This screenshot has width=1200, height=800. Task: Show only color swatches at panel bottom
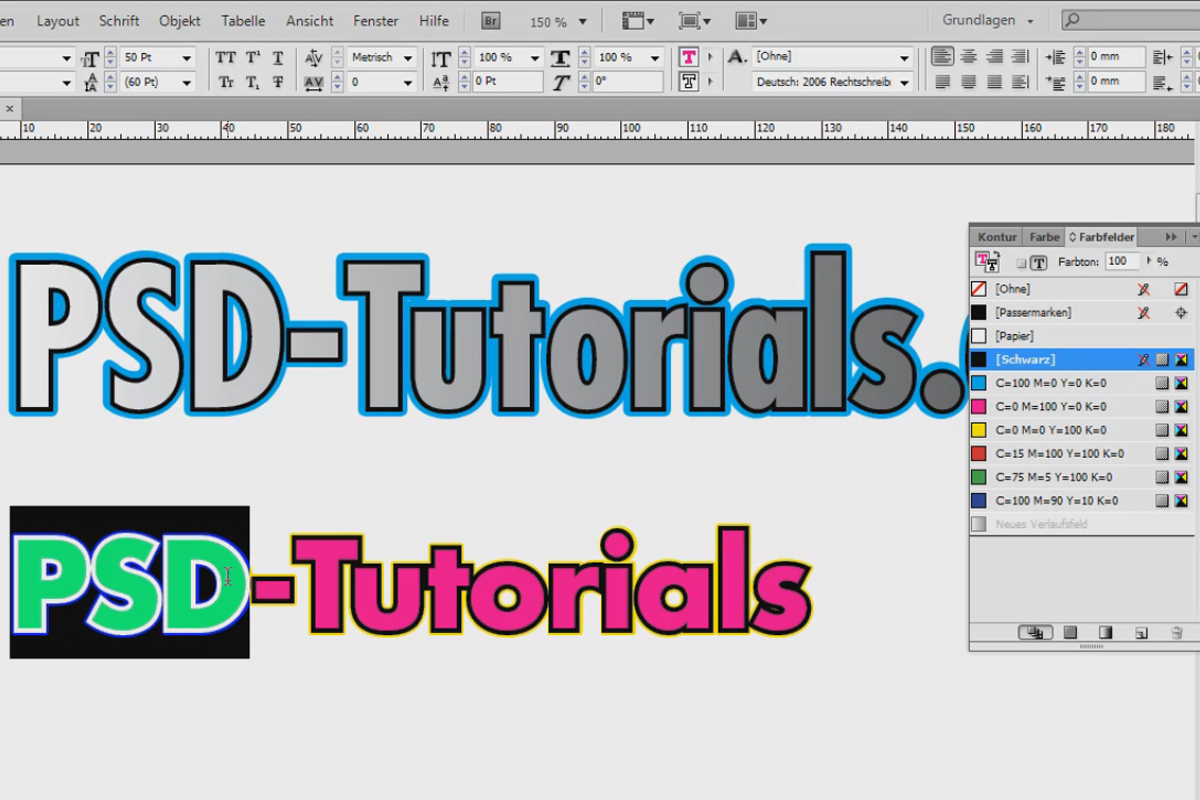(1070, 632)
